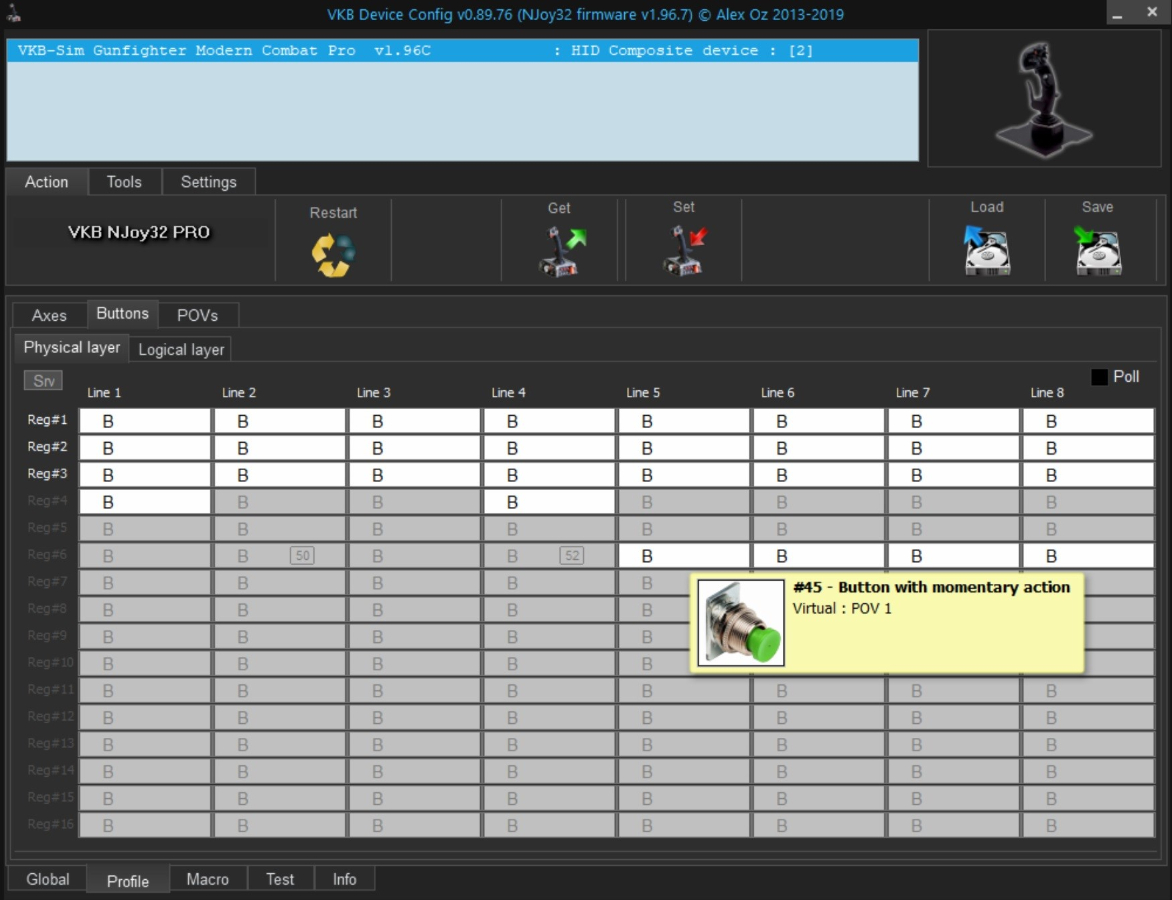Open the Settings tab
Screen dimensions: 1172x900
coord(209,182)
